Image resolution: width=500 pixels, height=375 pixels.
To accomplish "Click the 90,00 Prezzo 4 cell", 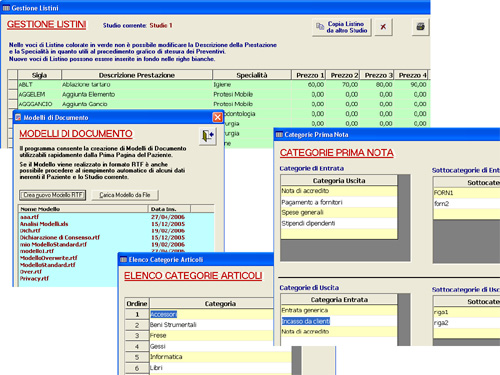I will point(411,85).
